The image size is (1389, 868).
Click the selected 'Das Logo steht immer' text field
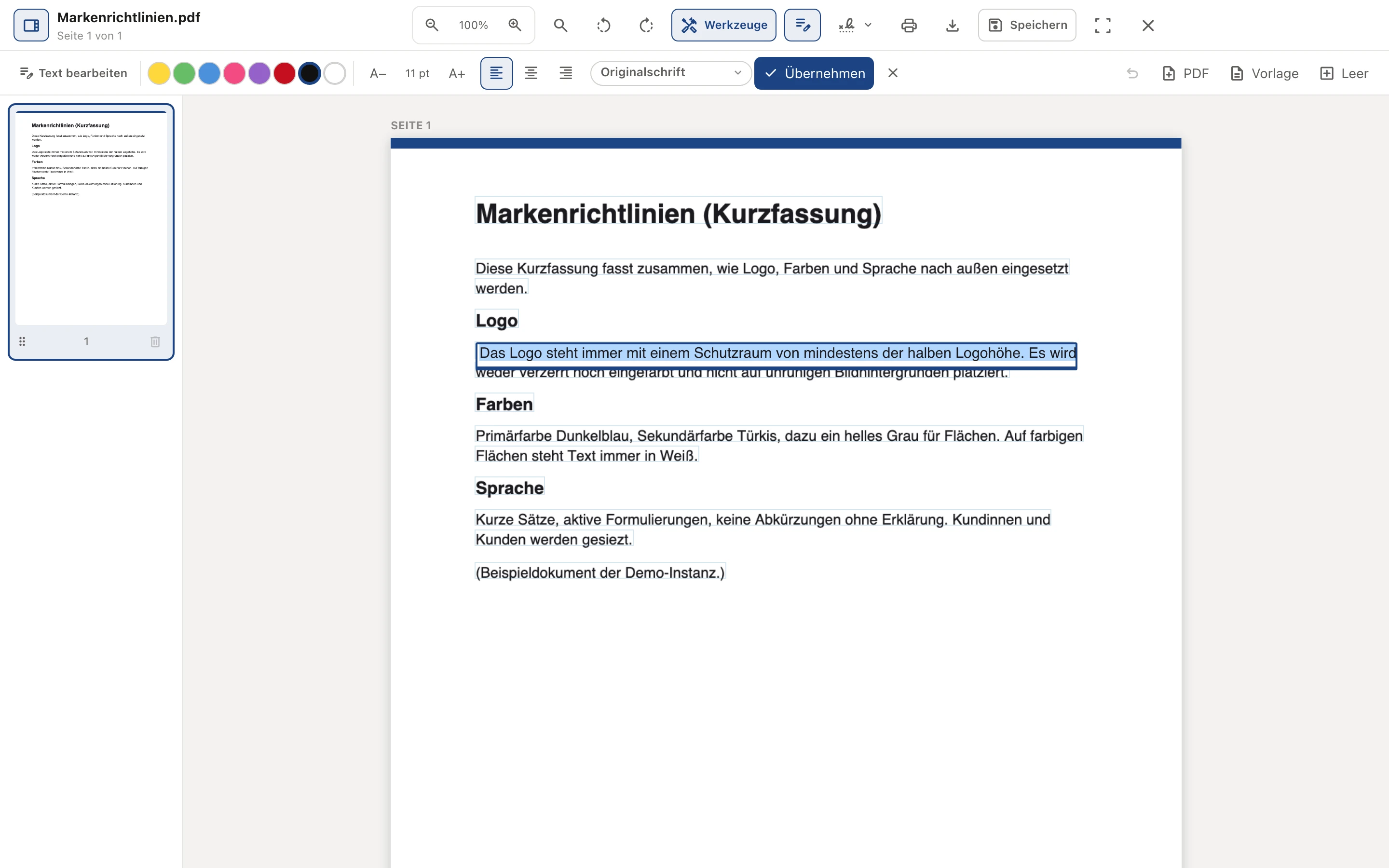click(776, 356)
